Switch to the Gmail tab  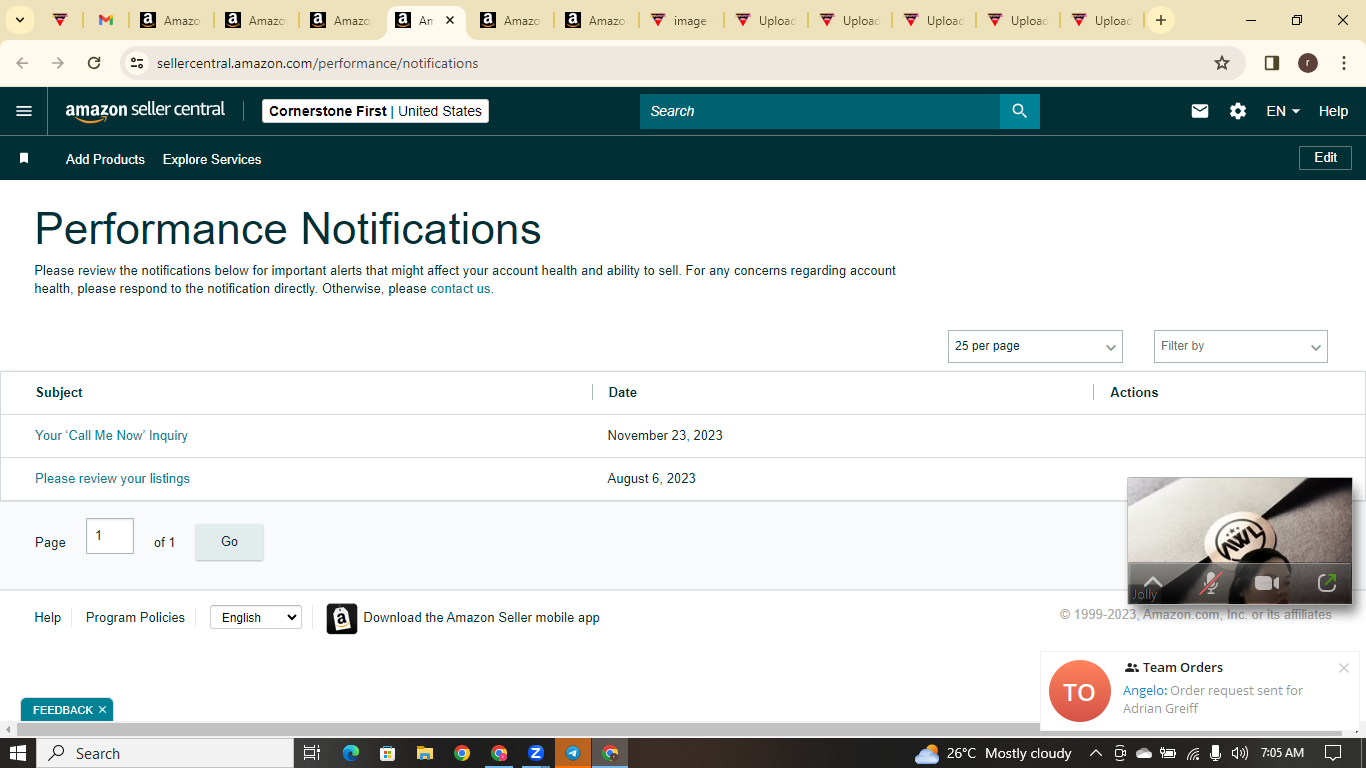pos(106,20)
